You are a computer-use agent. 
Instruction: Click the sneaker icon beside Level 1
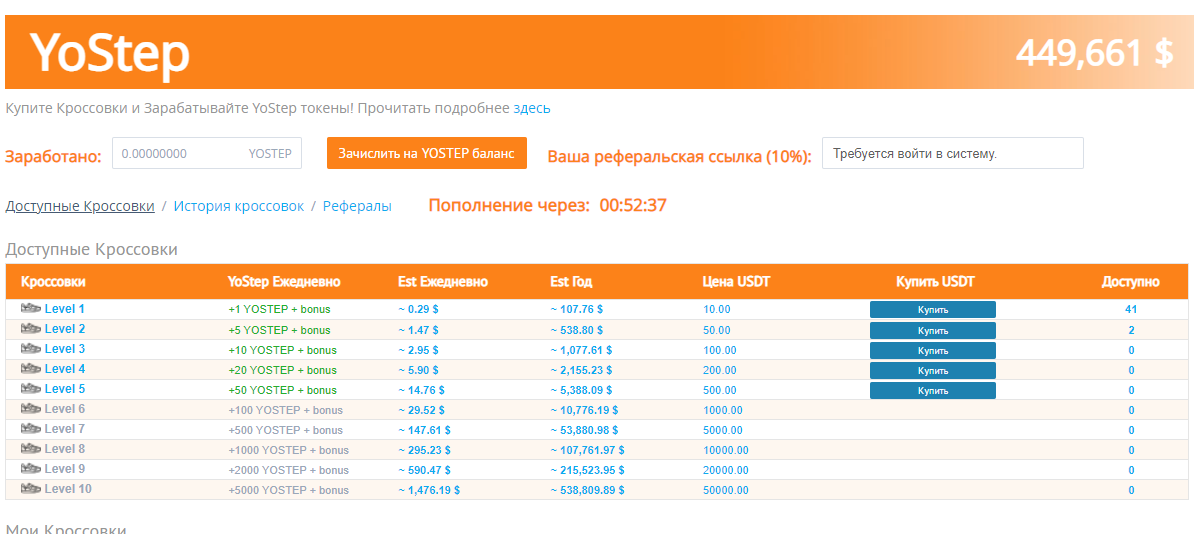pyautogui.click(x=30, y=309)
